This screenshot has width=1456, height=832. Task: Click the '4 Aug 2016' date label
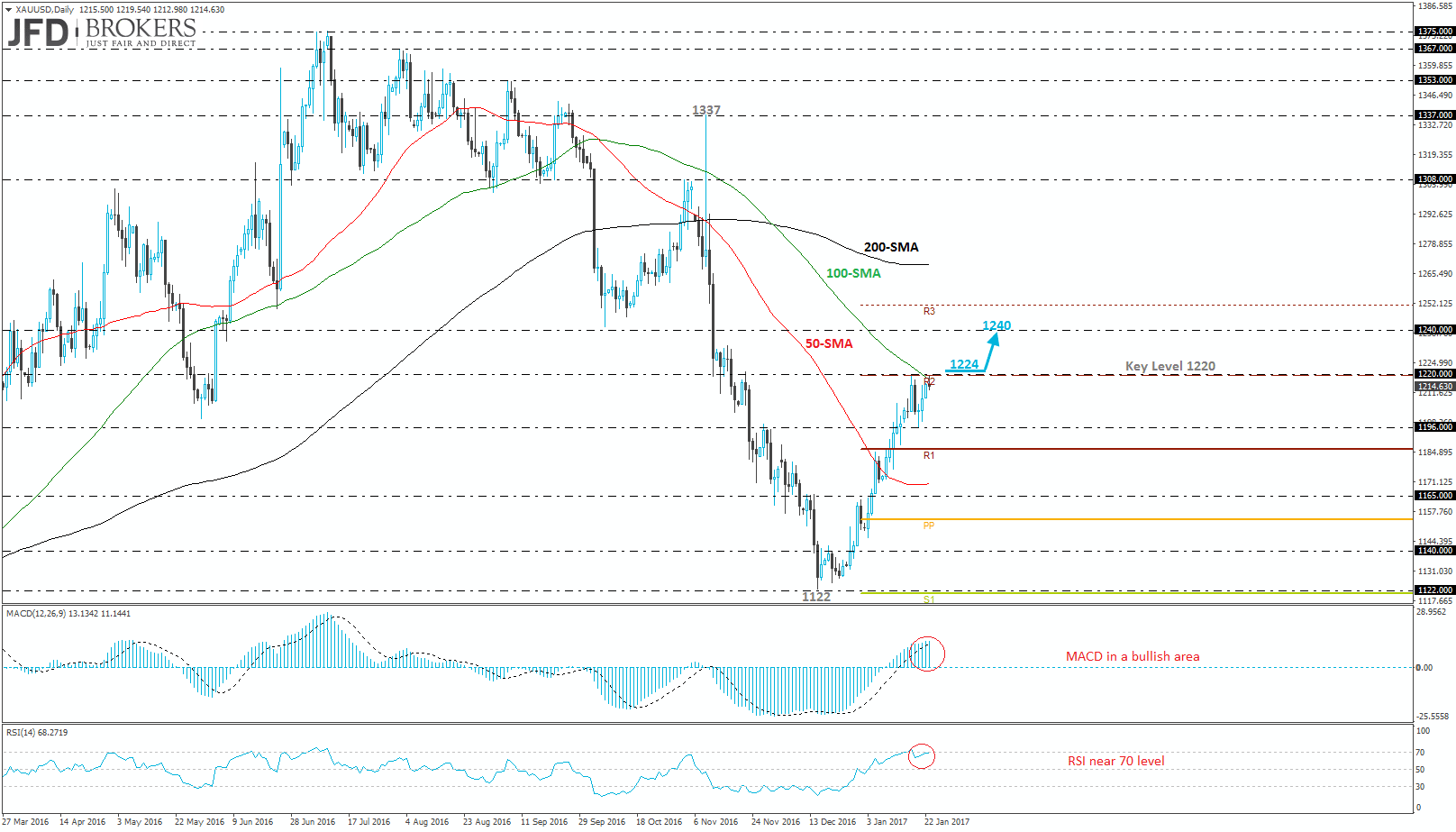[x=427, y=821]
